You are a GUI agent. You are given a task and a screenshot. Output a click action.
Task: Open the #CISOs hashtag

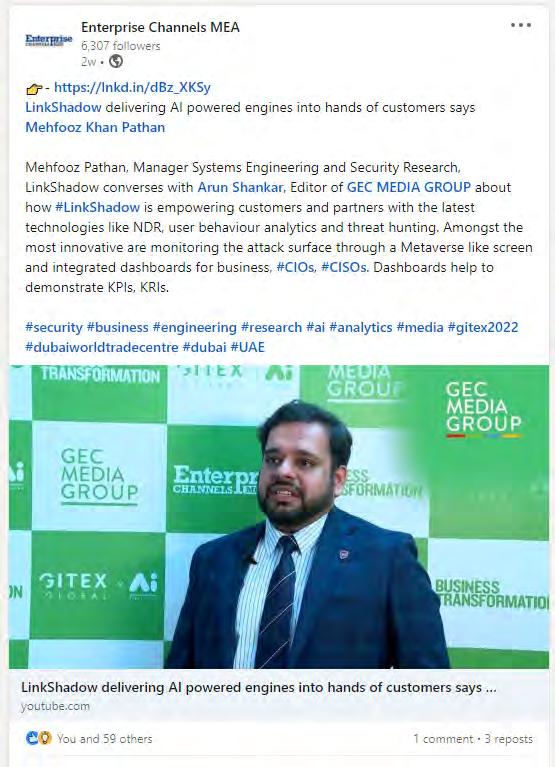pos(344,268)
